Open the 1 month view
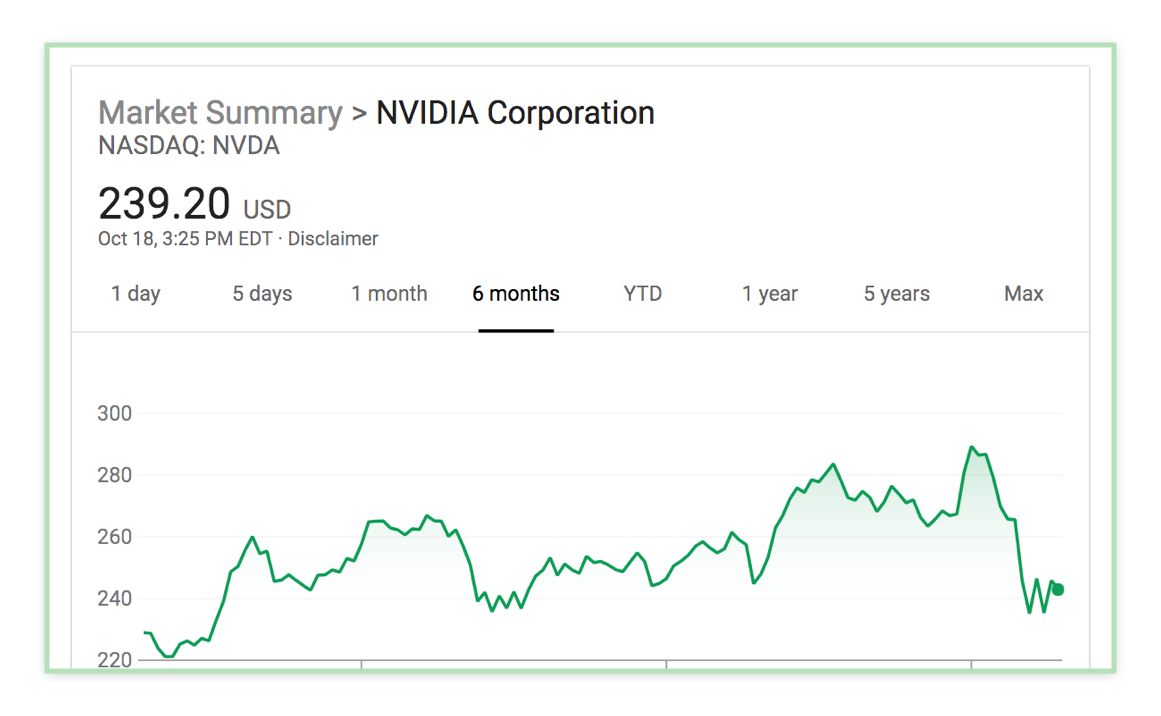This screenshot has width=1161, height=716. click(x=389, y=294)
